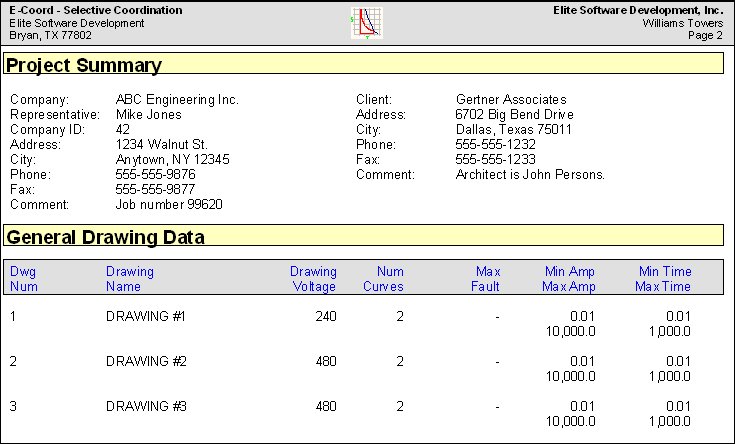The image size is (735, 444).
Task: Click the Dwg Num column header
Action: coord(23,278)
